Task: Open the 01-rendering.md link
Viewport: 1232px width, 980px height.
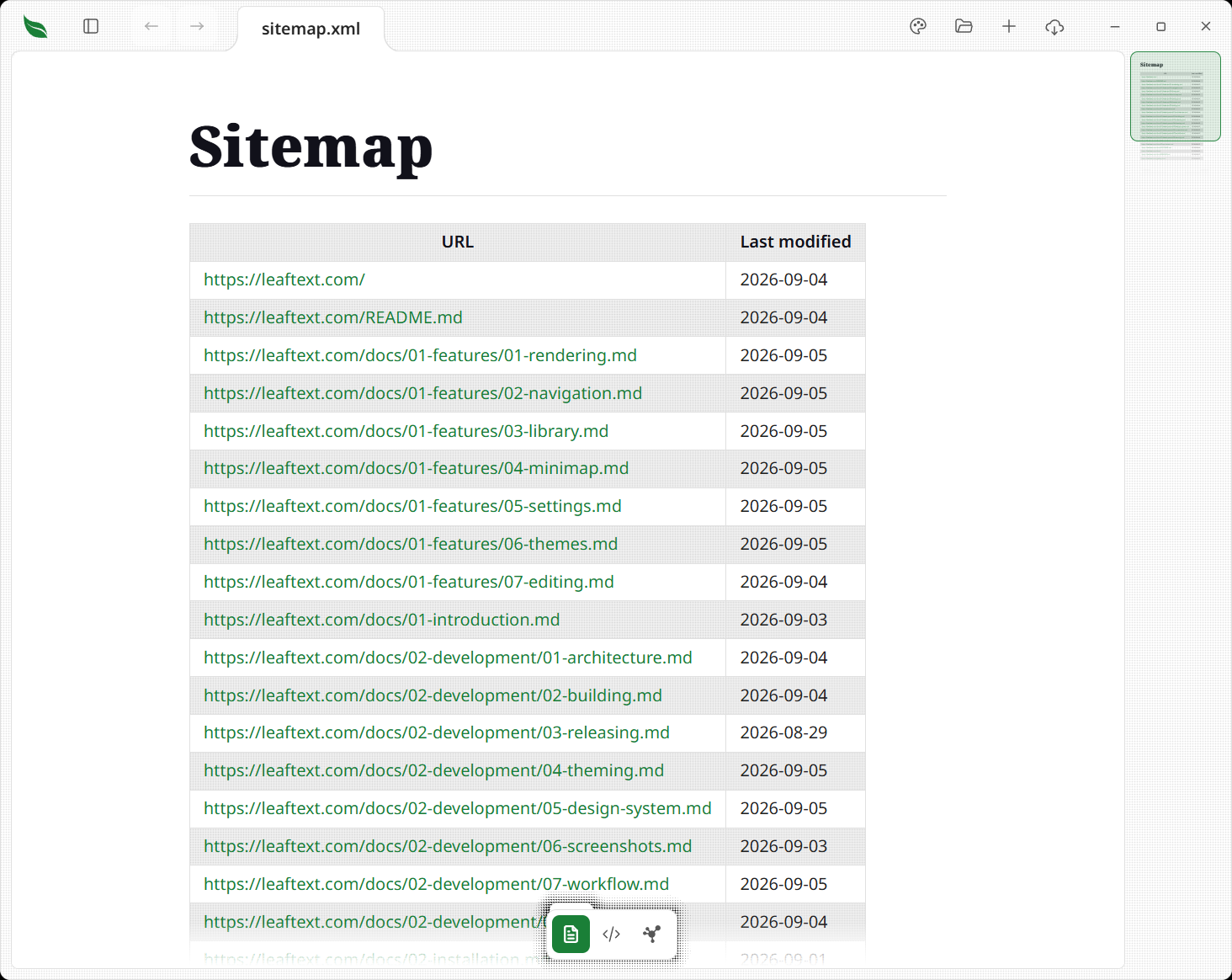Action: [420, 355]
